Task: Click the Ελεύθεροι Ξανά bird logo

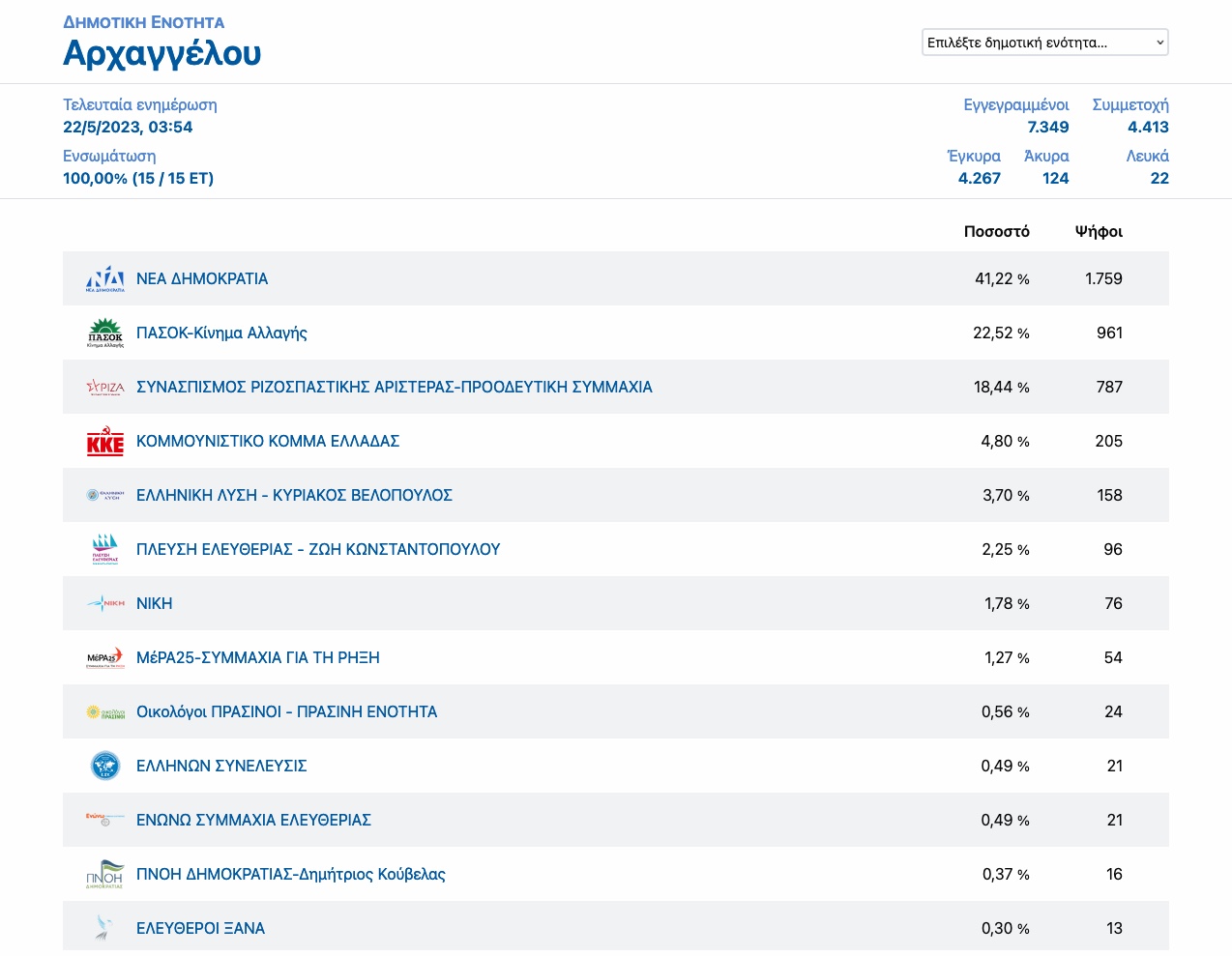Action: pyautogui.click(x=104, y=928)
